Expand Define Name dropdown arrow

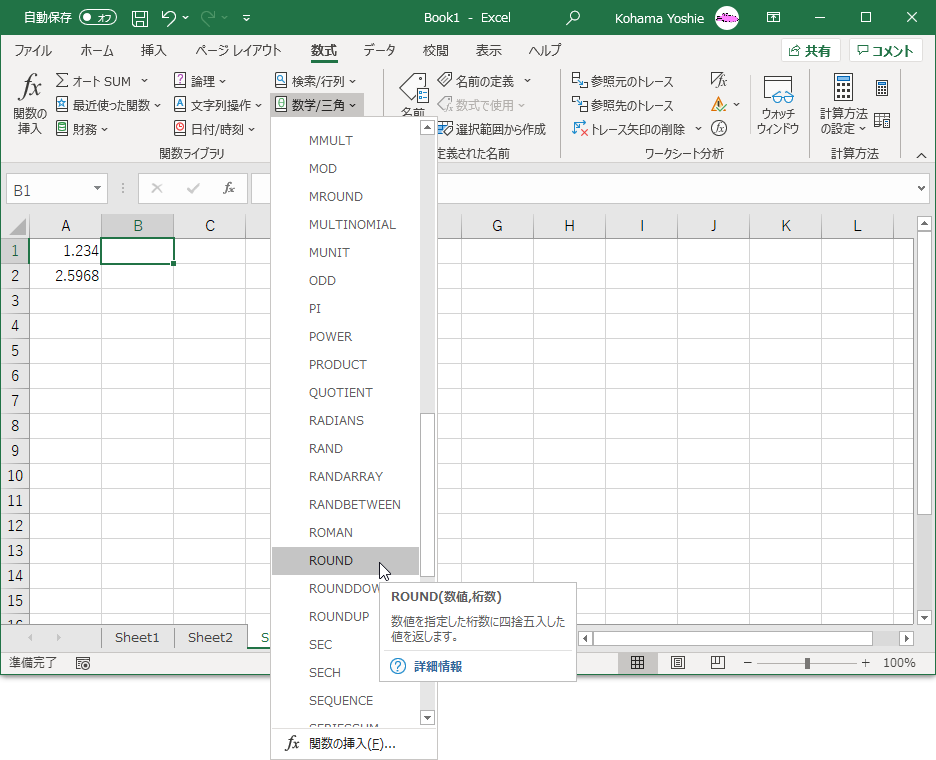pos(528,81)
